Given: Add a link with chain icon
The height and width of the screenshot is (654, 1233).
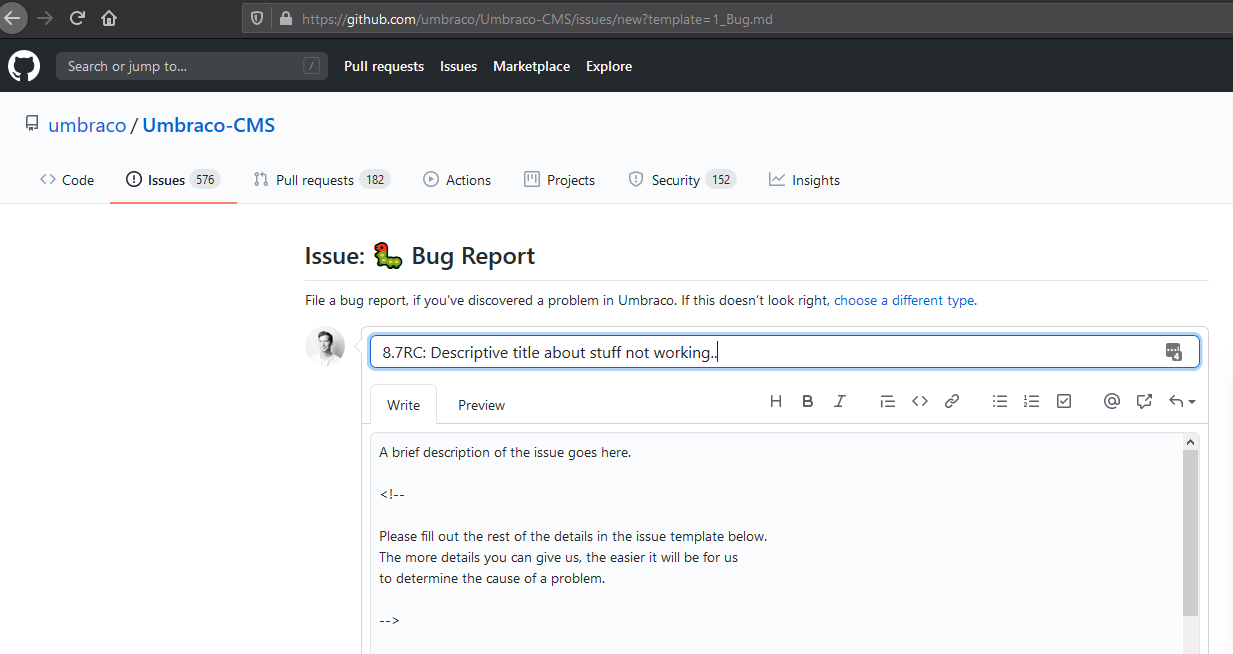Looking at the screenshot, I should (x=952, y=401).
